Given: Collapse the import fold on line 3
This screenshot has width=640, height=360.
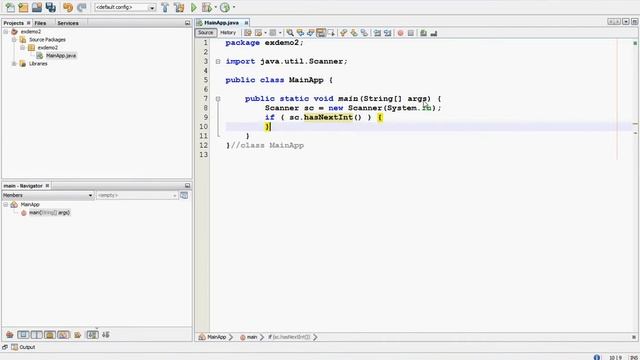Looking at the screenshot, I should (x=218, y=62).
